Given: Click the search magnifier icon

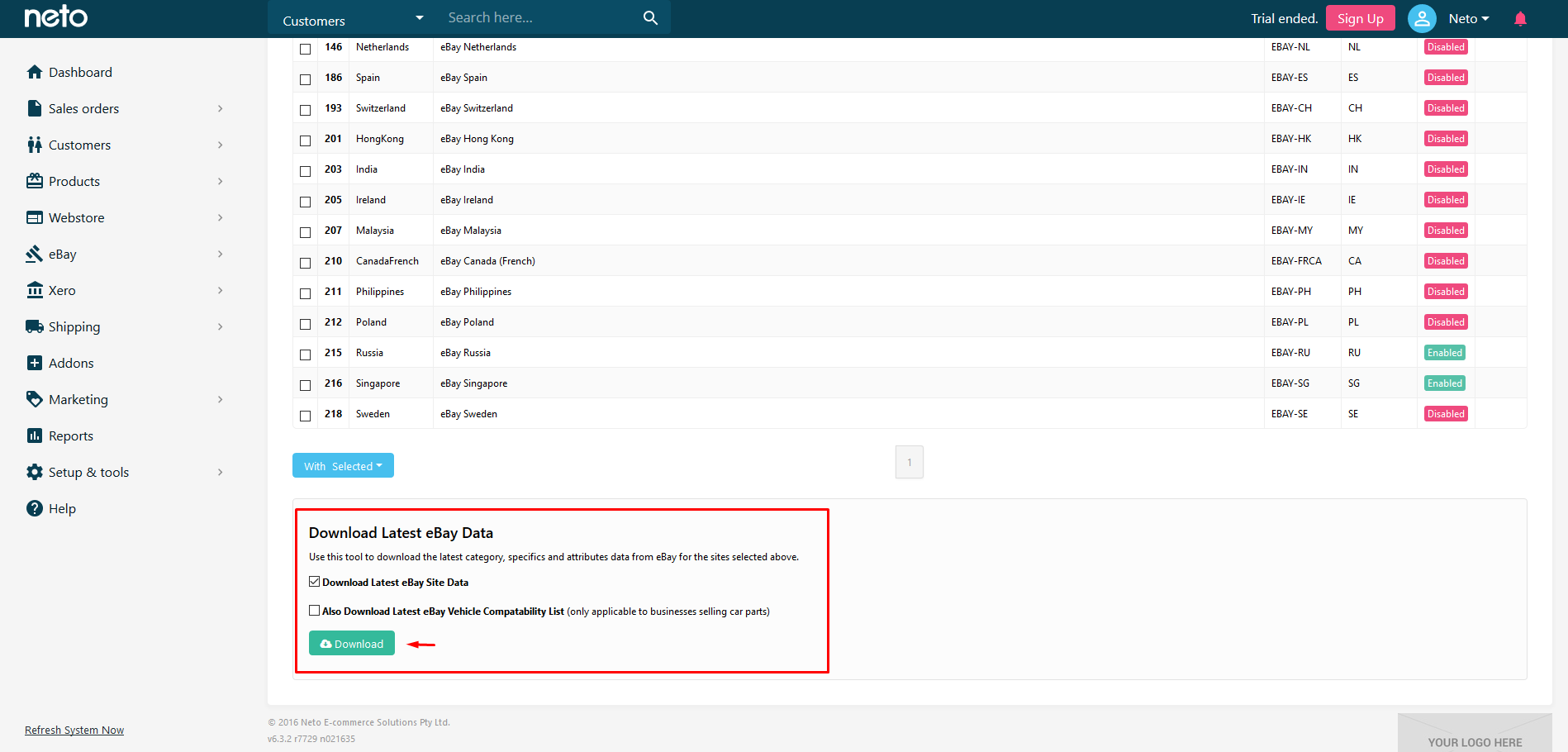Looking at the screenshot, I should click(650, 17).
